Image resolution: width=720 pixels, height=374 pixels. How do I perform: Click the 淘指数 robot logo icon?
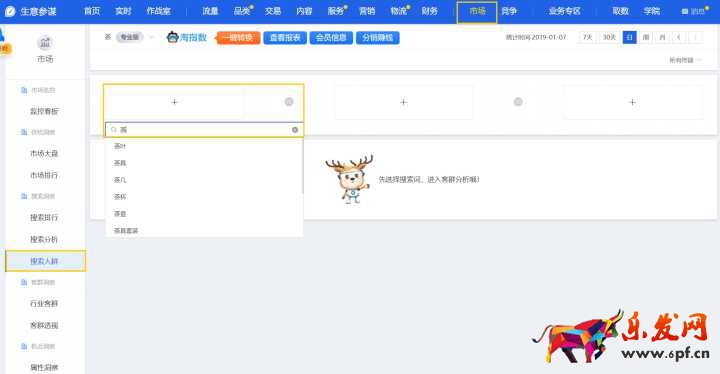(173, 37)
